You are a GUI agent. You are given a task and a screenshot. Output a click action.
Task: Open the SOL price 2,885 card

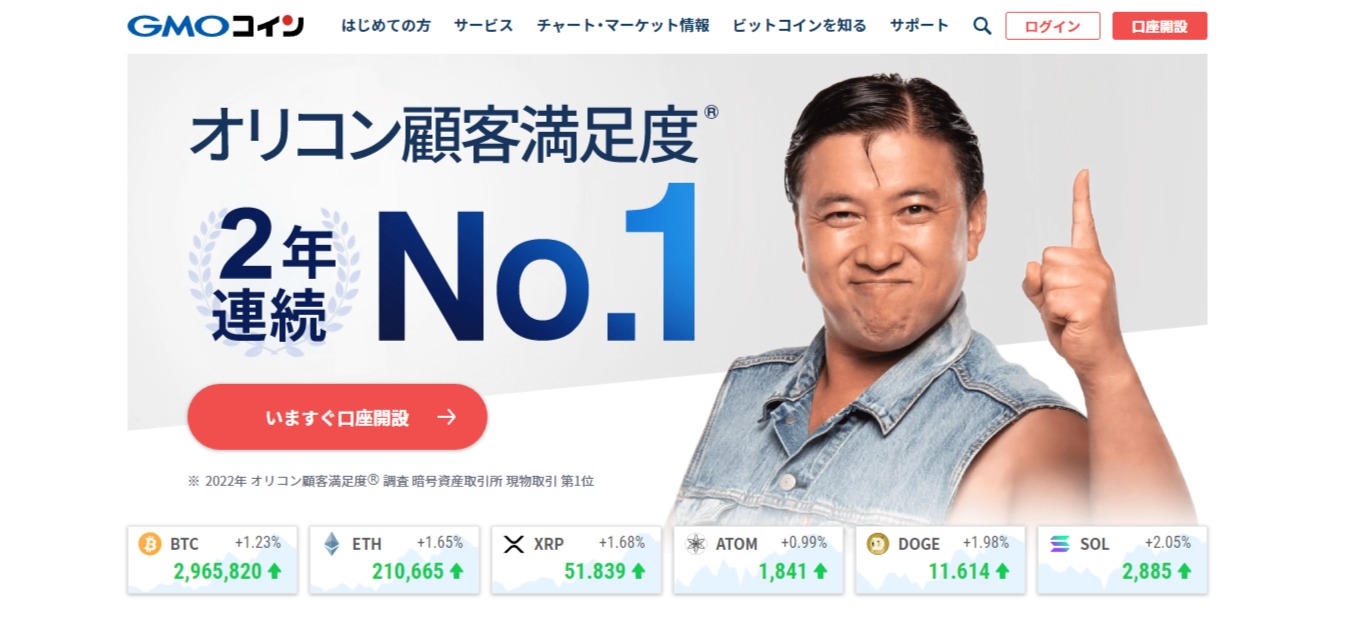pos(1122,560)
